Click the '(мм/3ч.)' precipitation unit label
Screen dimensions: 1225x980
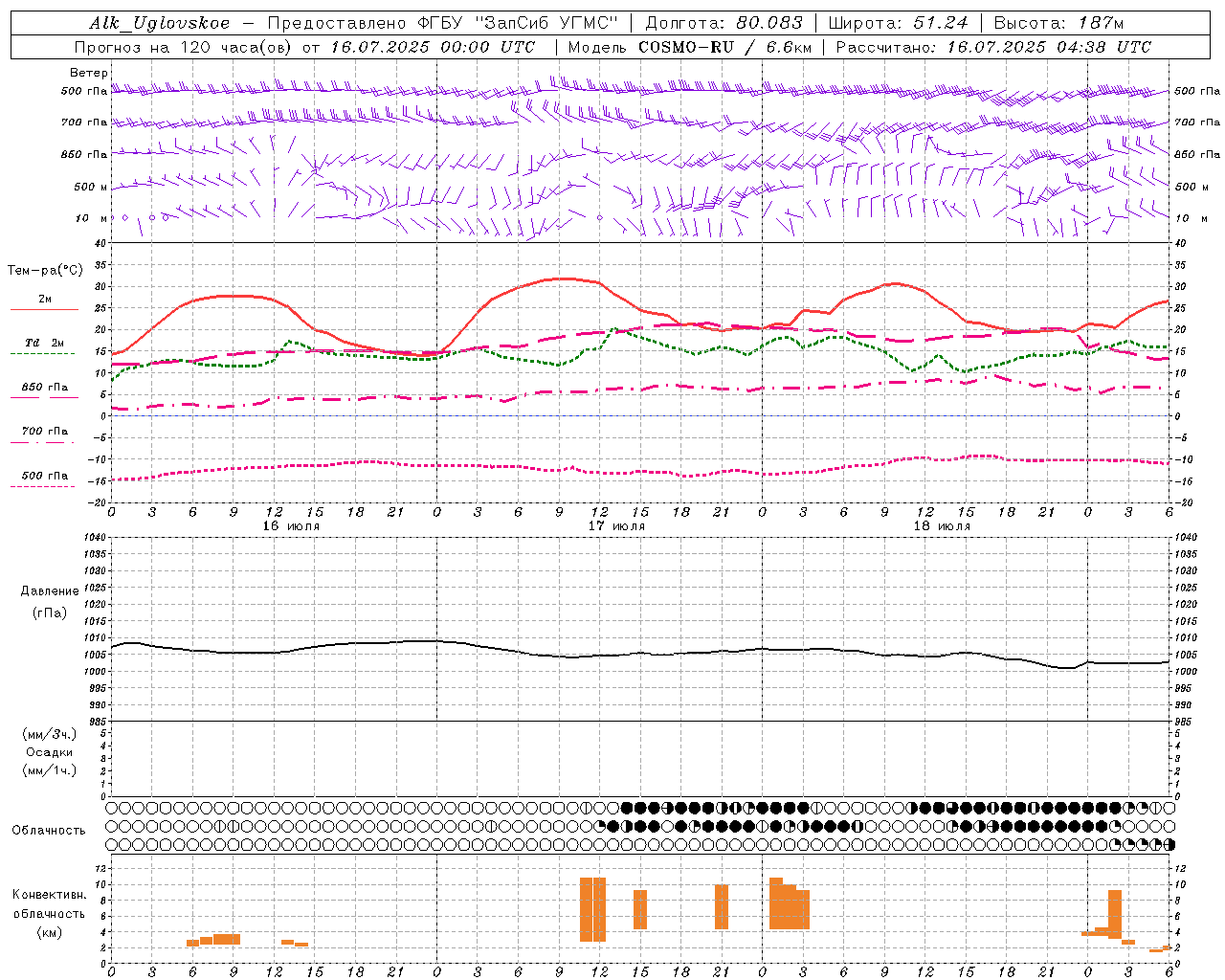(50, 734)
